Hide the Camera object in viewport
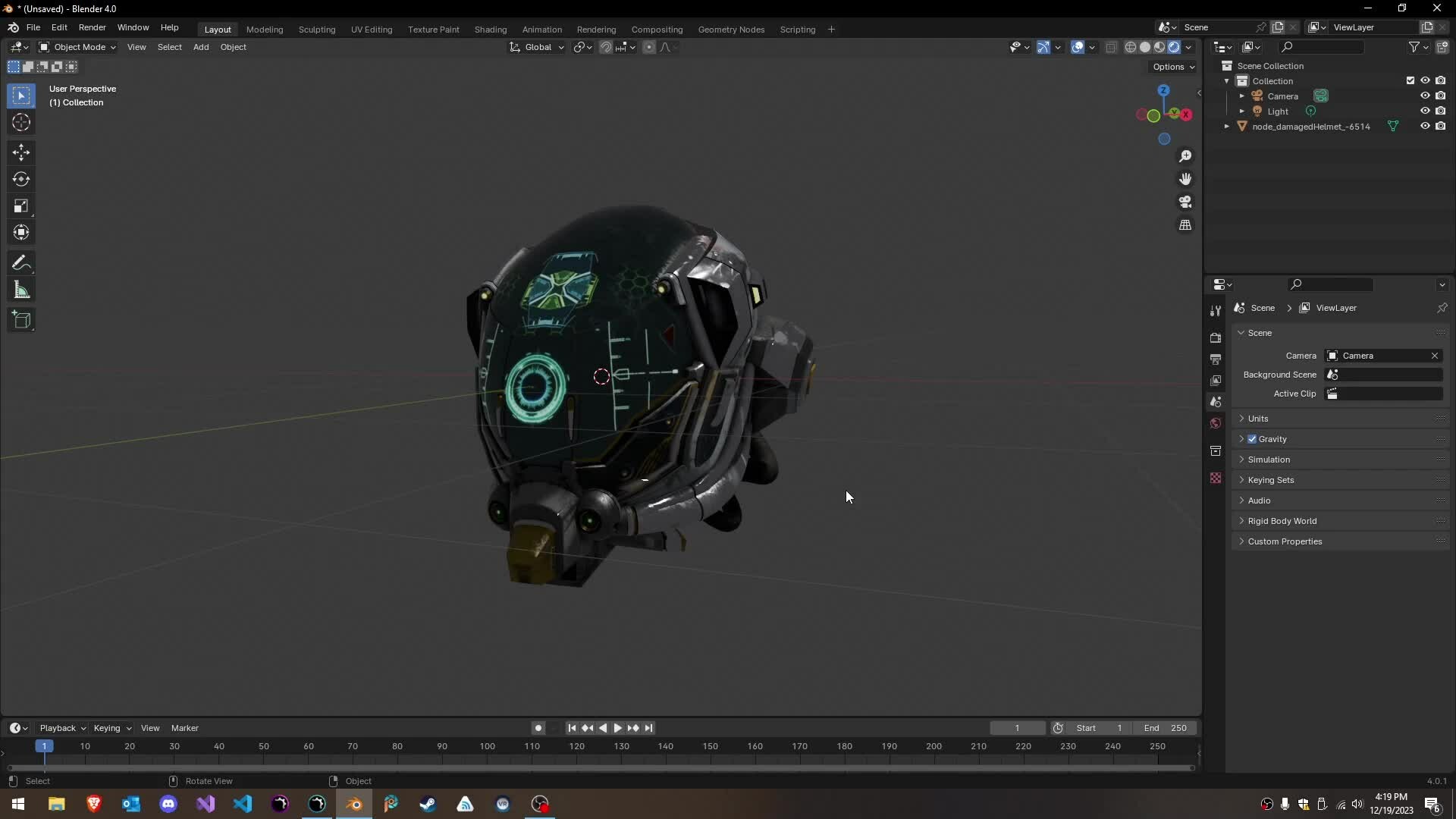 point(1425,96)
